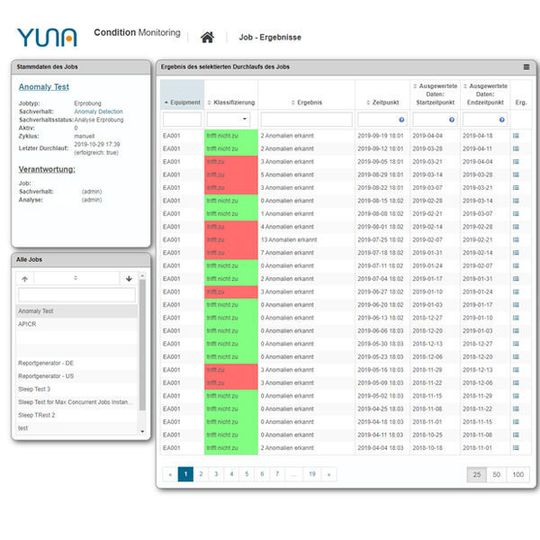
Task: Open result details for the 2019-09-12 row
Action: point(516,149)
